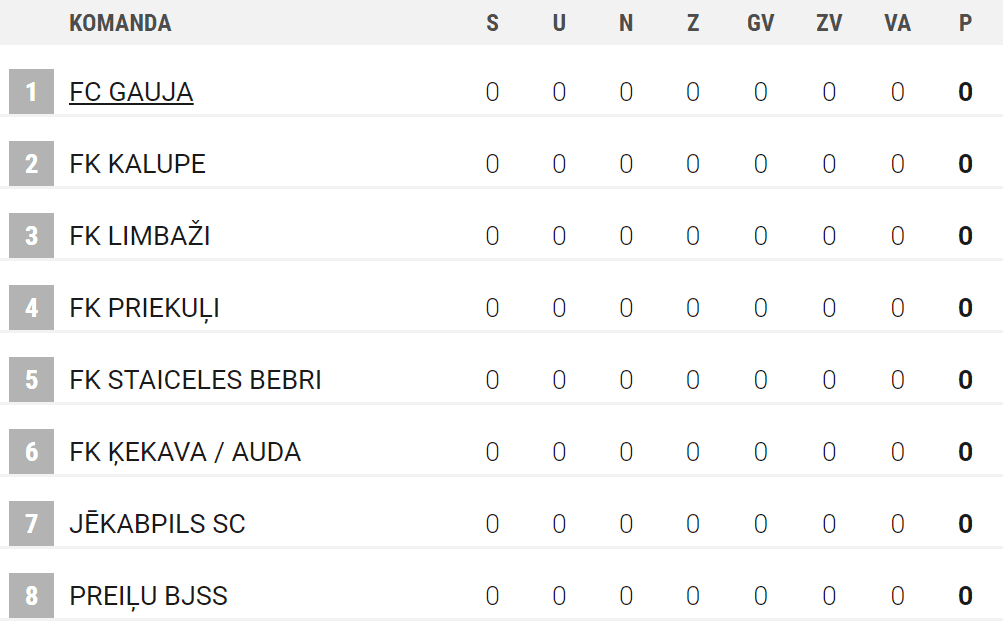Click rank badge number 8
Screen dimensions: 1003x636
[31, 596]
